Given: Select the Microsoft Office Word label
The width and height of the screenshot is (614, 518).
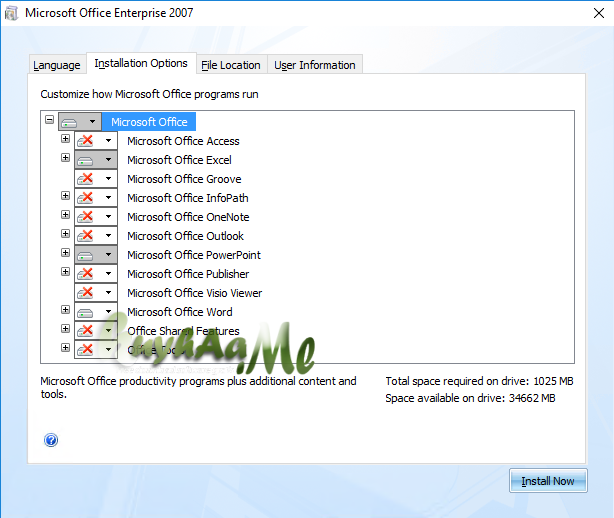Looking at the screenshot, I should [x=180, y=312].
